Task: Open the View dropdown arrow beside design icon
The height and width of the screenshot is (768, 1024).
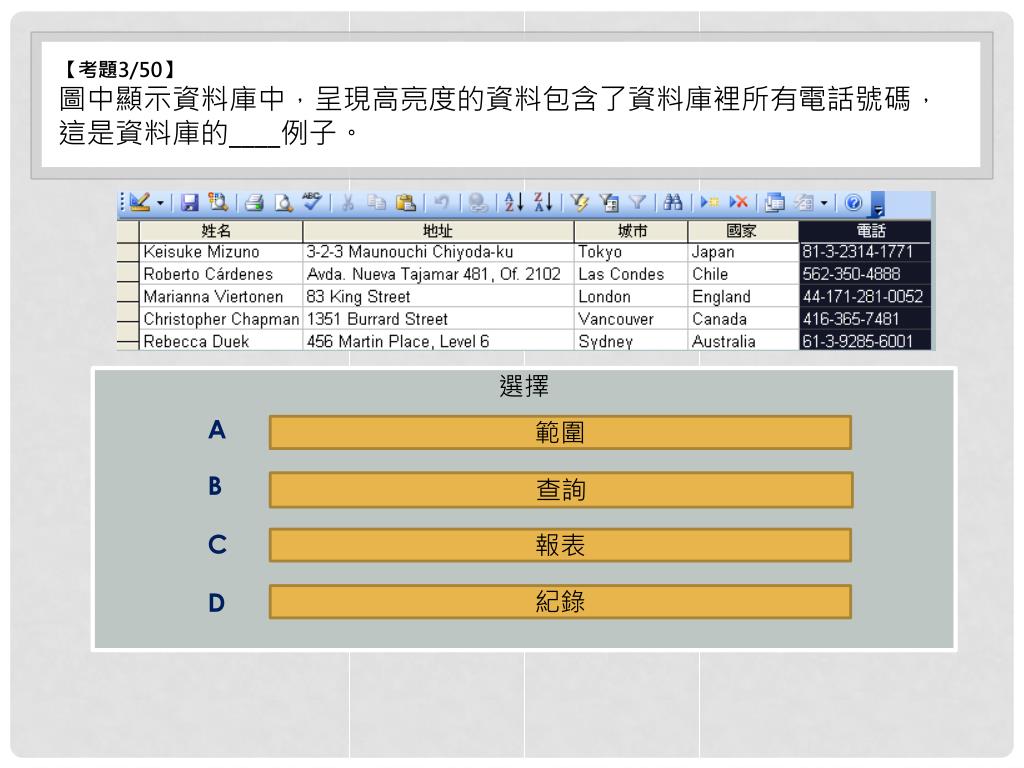Action: (160, 203)
